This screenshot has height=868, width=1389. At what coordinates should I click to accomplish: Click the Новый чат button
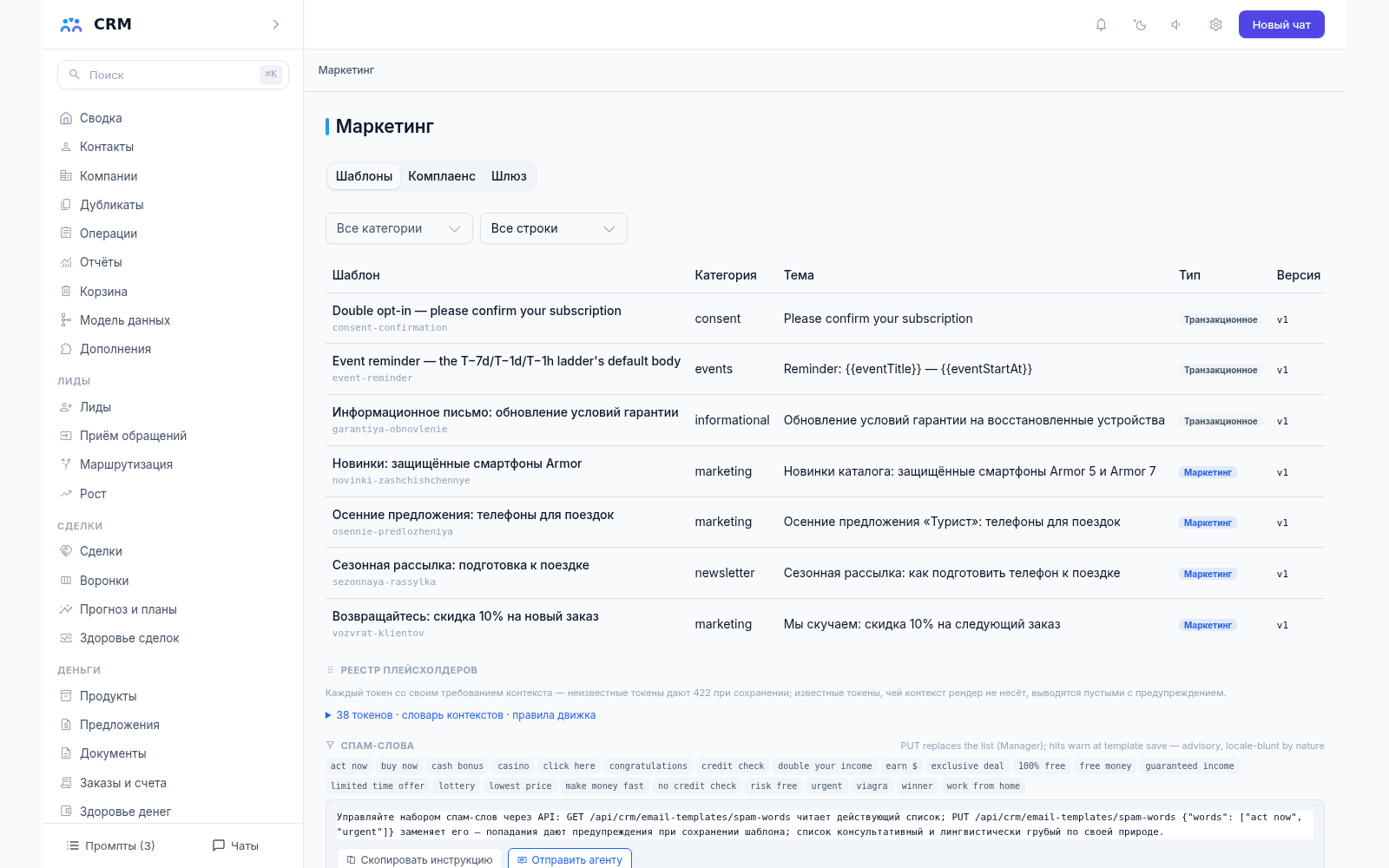click(x=1281, y=24)
